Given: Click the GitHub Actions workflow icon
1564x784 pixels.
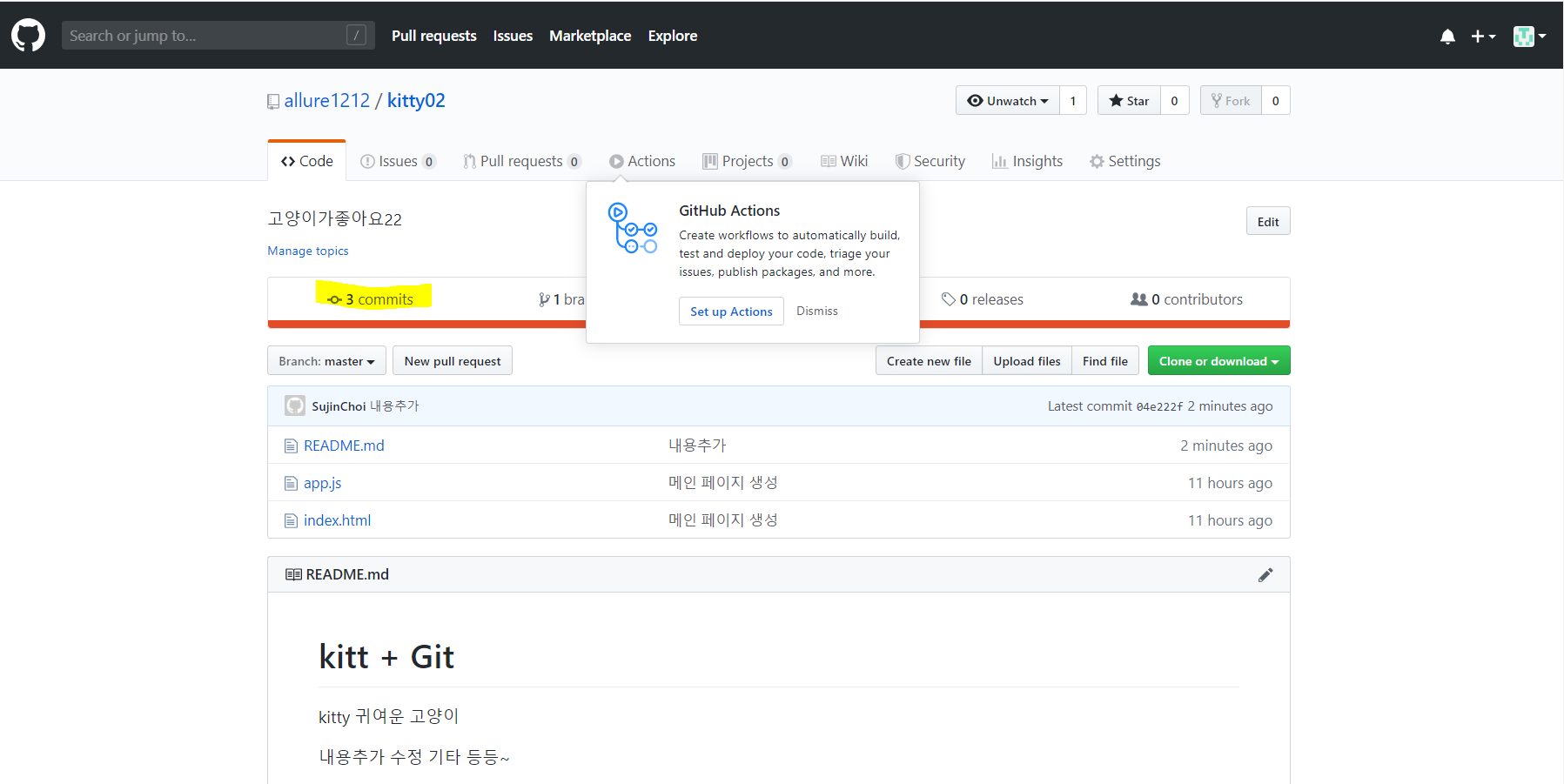Looking at the screenshot, I should click(x=633, y=228).
